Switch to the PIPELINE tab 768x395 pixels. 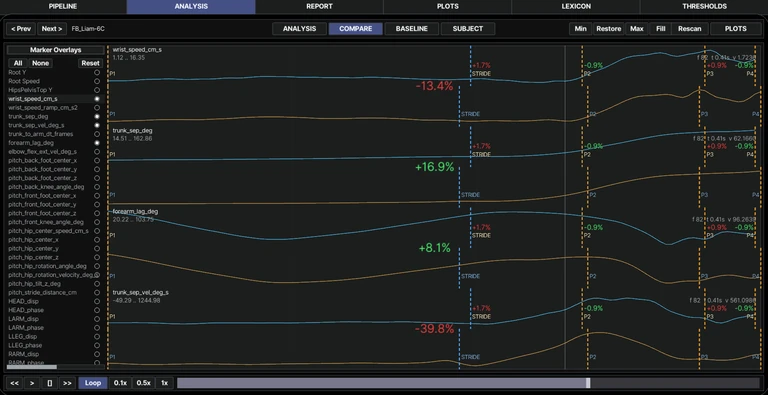point(63,6)
